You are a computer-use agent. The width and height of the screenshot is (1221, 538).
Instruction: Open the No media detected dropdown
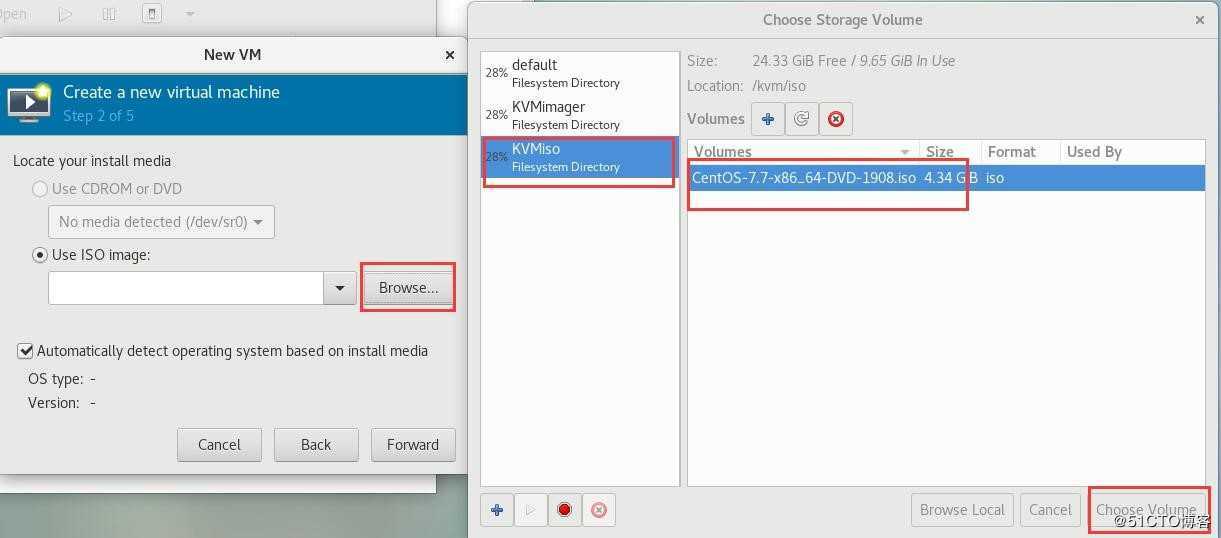tap(161, 222)
